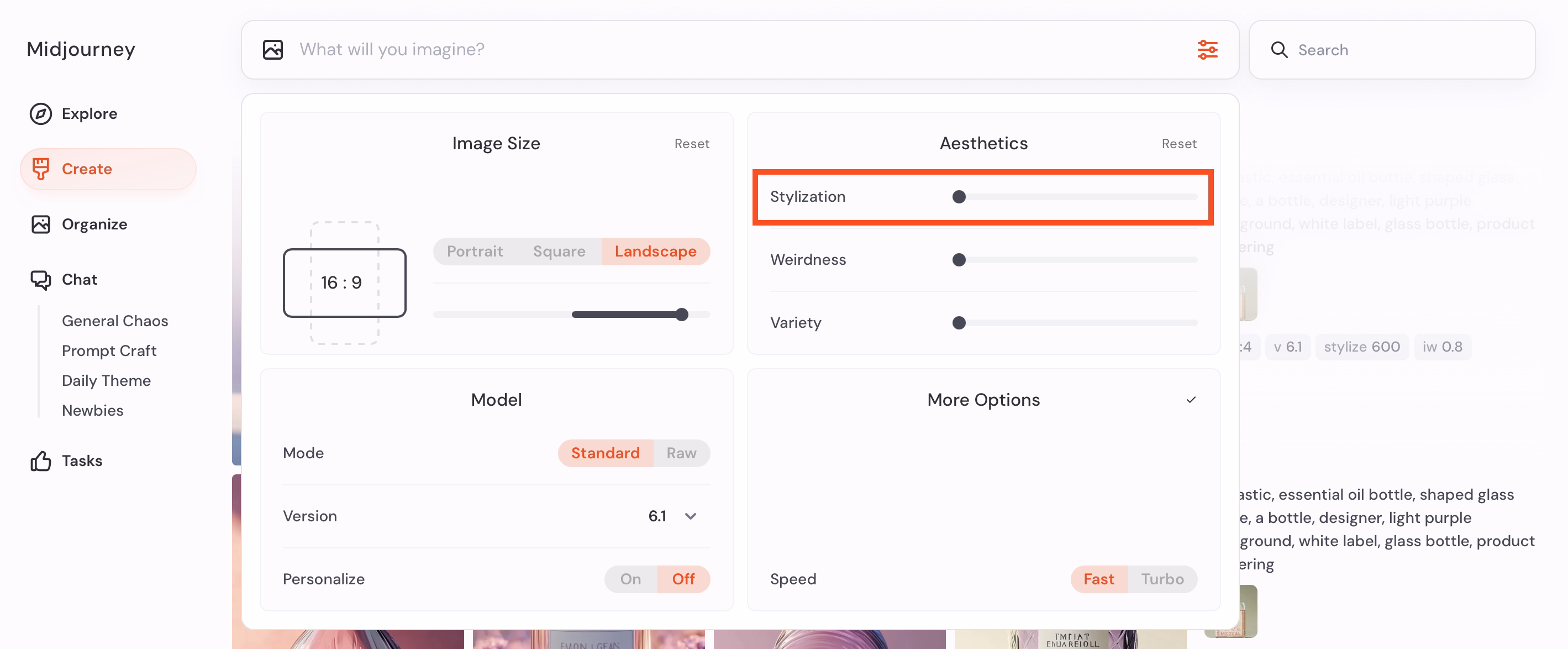Viewport: 1568px width, 649px height.
Task: Reset the Aesthetics settings
Action: 1178,144
